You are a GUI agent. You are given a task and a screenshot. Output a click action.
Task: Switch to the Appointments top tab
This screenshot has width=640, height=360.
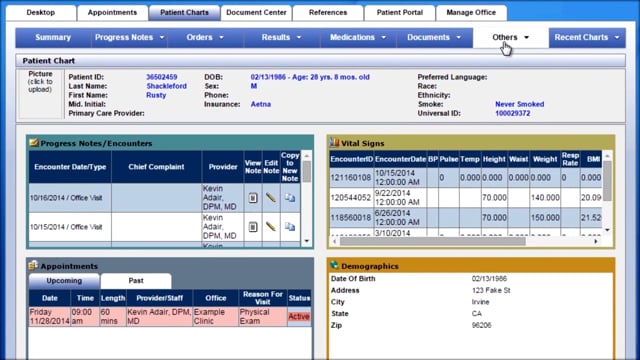tap(112, 13)
